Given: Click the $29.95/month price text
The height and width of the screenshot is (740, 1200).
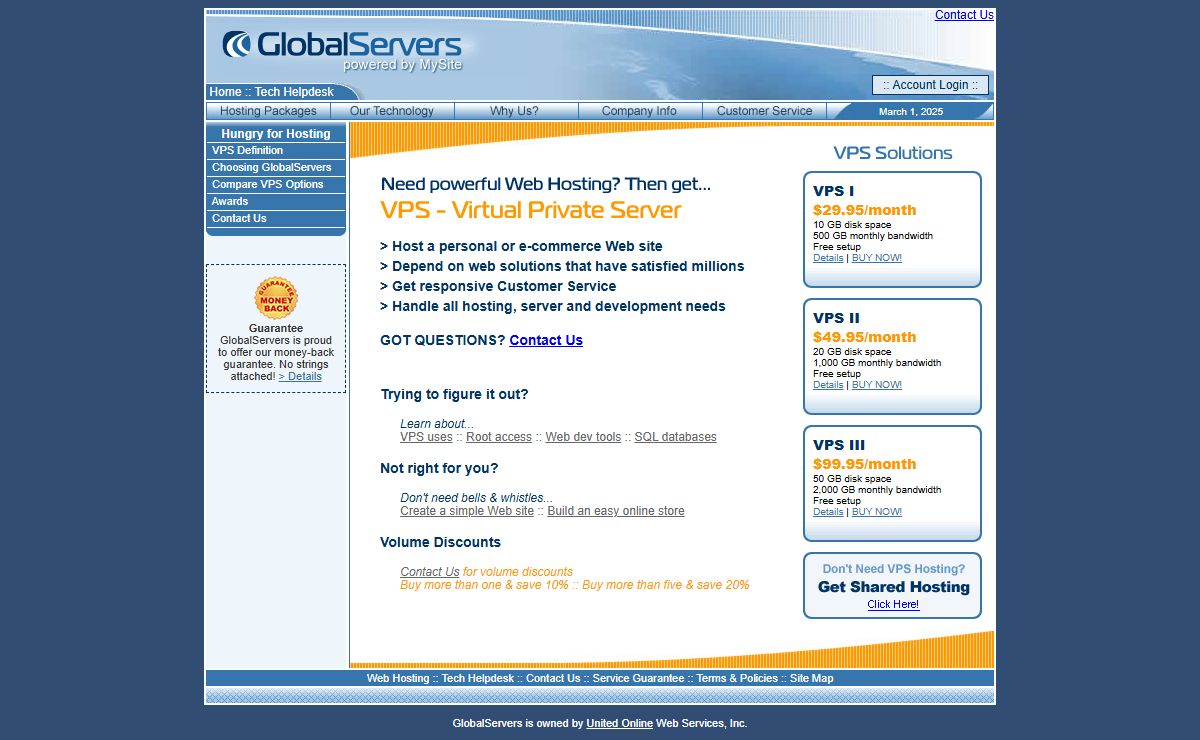Looking at the screenshot, I should click(864, 210).
